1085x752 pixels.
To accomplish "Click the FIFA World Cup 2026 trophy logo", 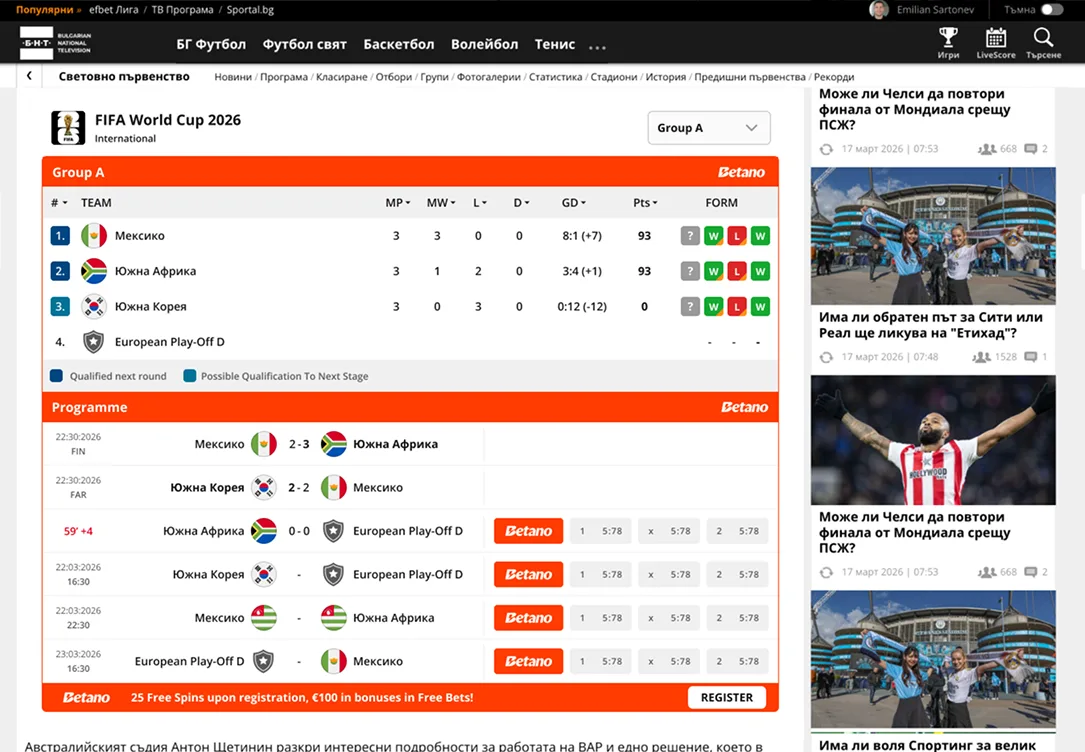I will point(68,127).
